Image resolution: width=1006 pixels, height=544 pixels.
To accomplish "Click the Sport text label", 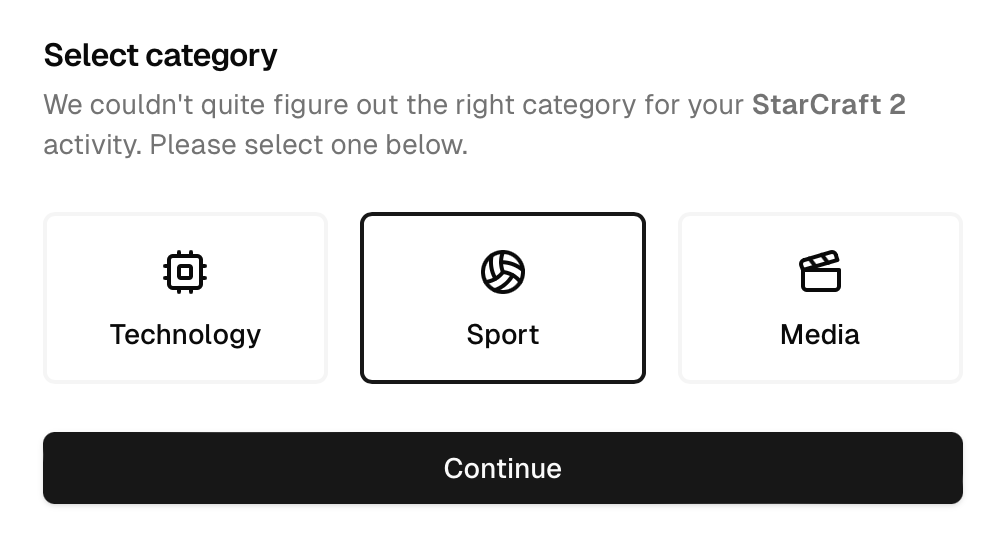I will pyautogui.click(x=503, y=335).
